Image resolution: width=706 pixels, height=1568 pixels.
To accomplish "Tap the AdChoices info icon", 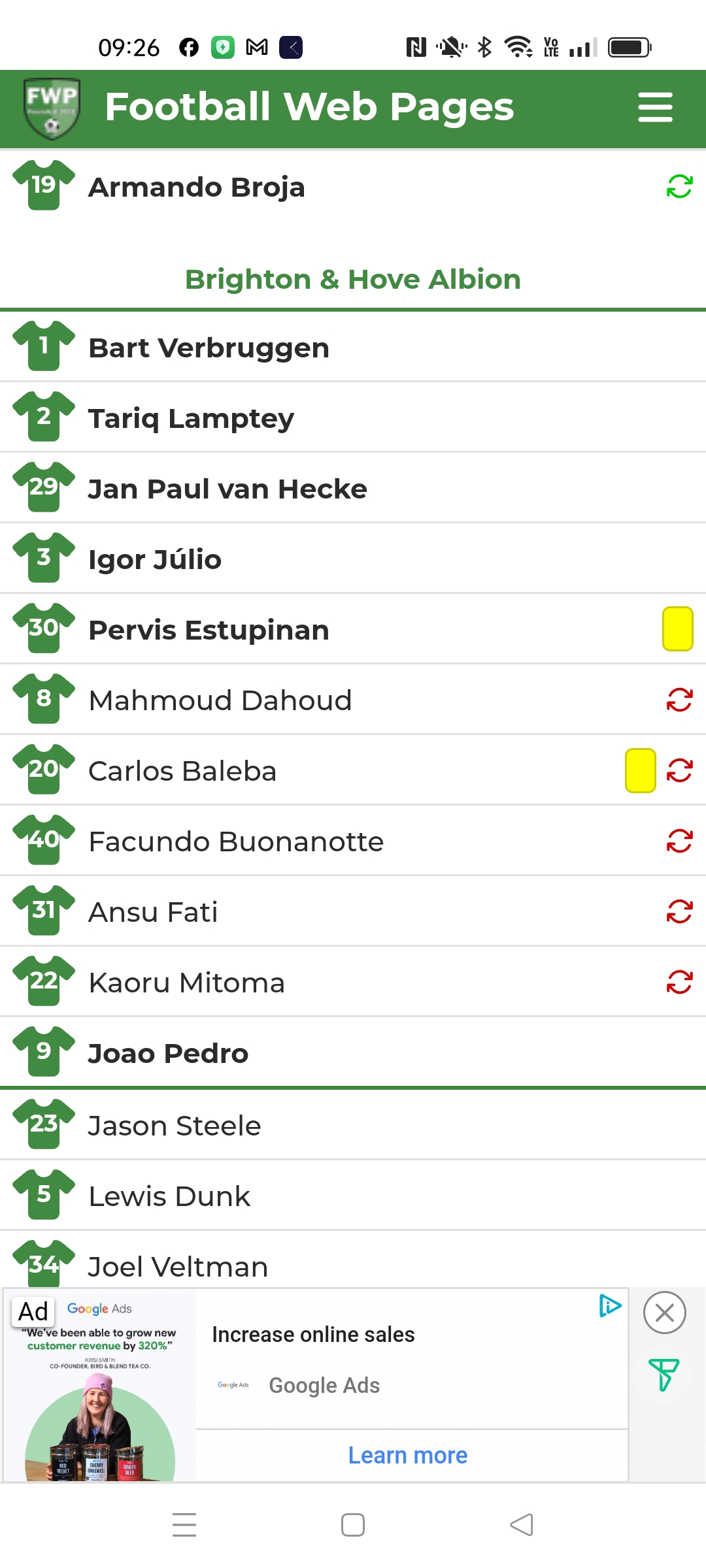I will click(610, 1305).
